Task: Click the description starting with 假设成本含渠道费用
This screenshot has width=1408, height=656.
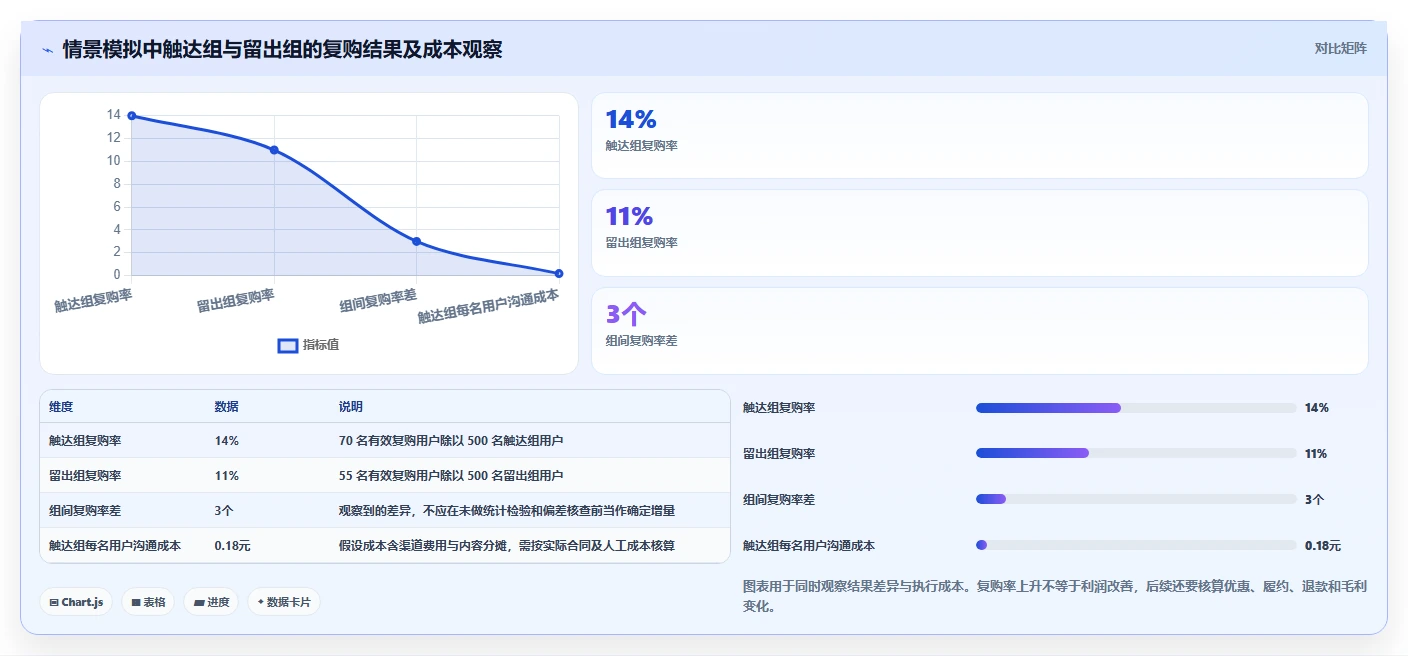Action: 508,545
